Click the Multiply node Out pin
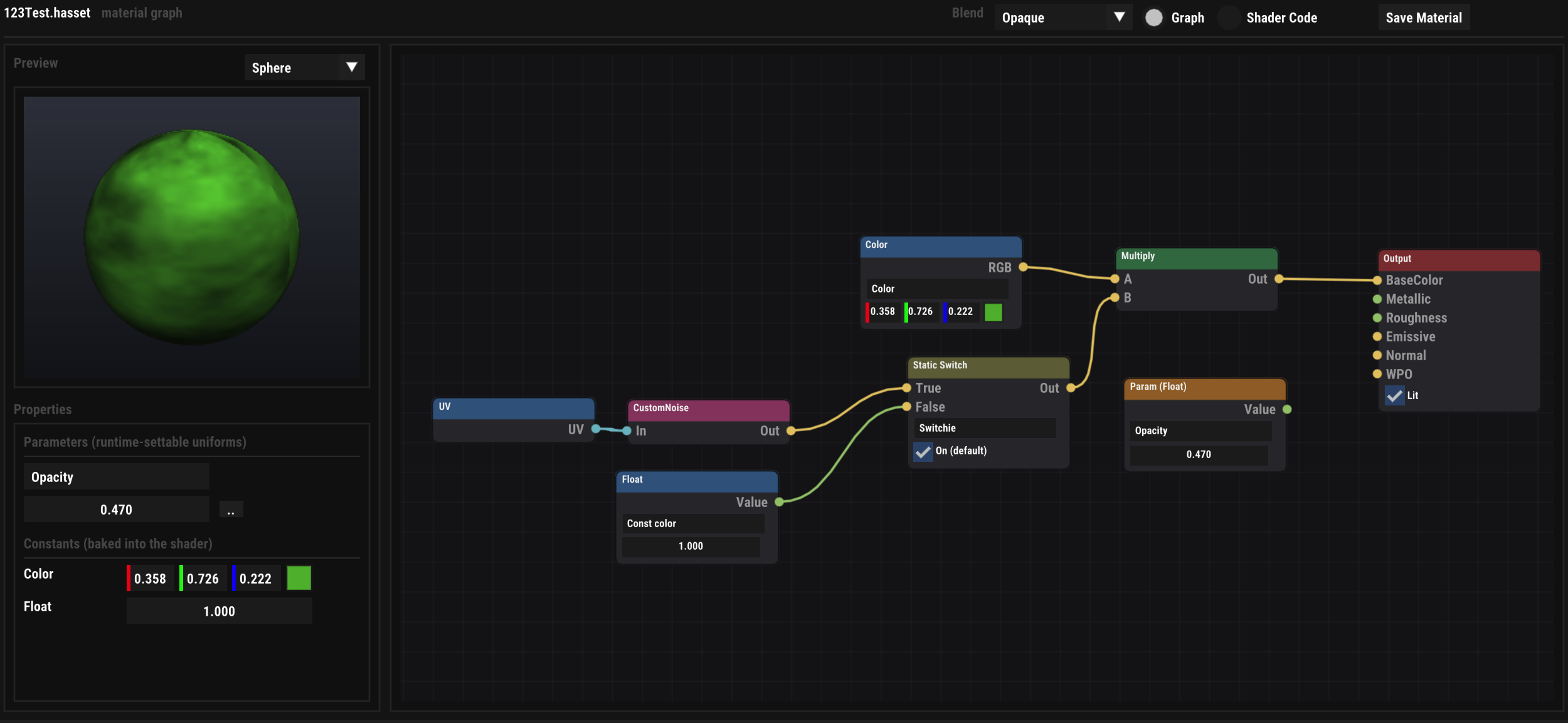This screenshot has height=723, width=1568. [x=1279, y=279]
